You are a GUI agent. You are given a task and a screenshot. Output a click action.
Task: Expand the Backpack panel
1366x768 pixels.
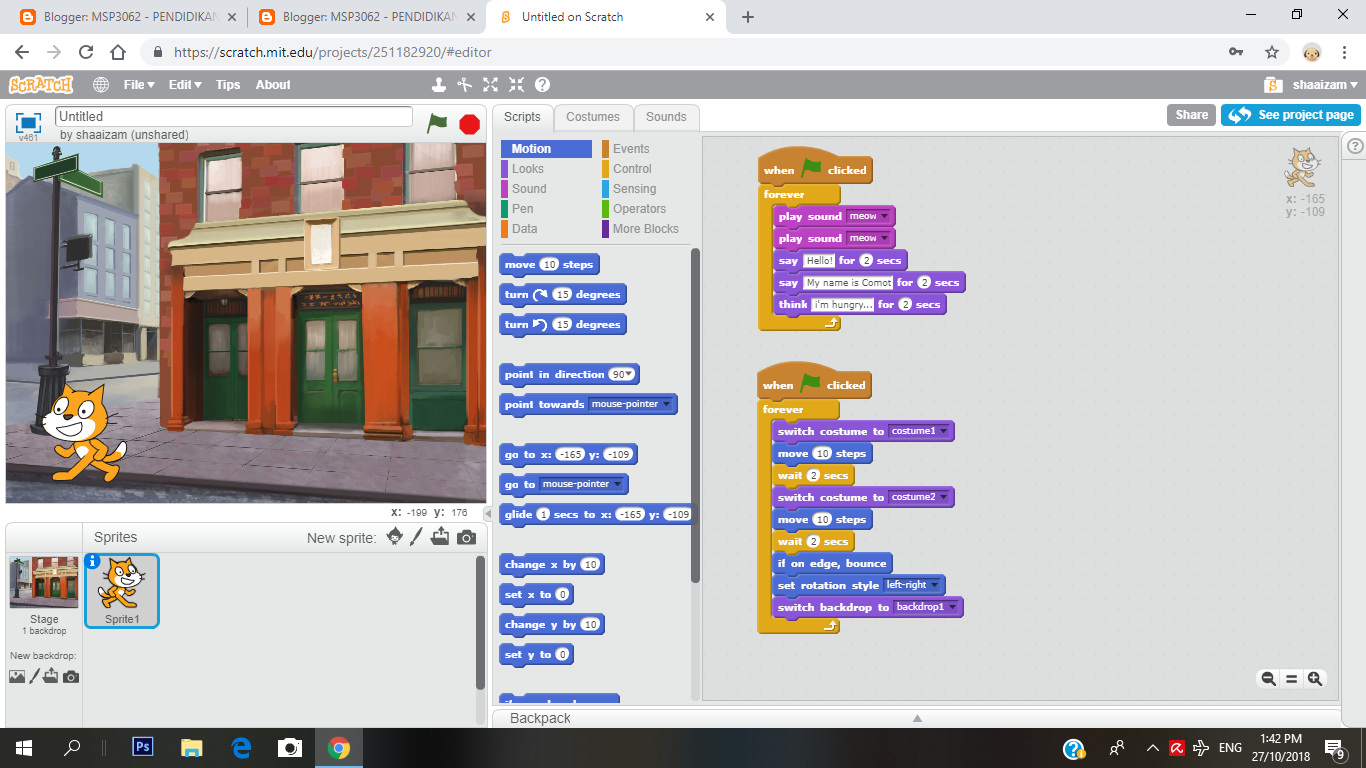[x=916, y=718]
